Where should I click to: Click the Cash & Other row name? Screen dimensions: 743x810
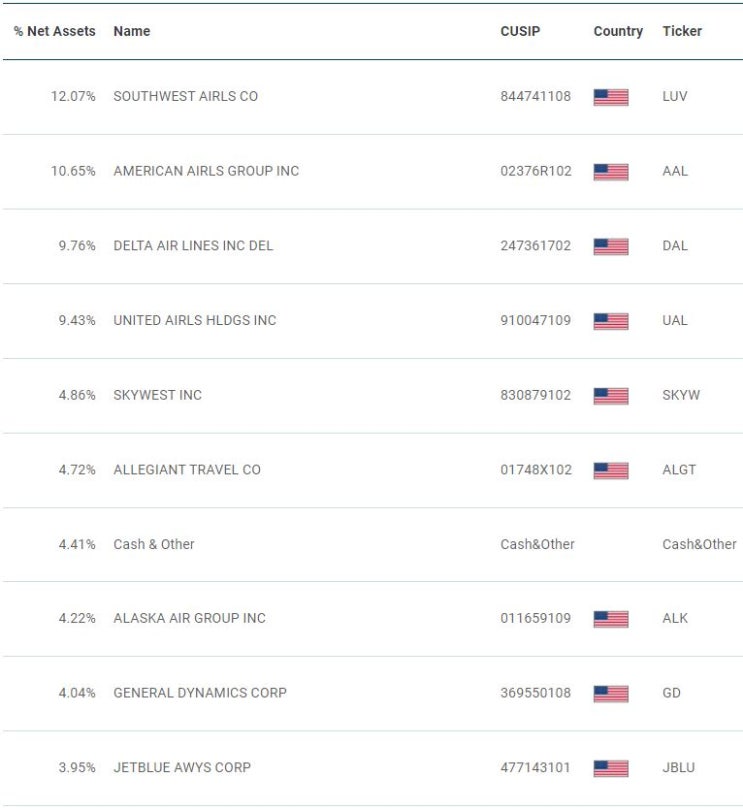(154, 544)
